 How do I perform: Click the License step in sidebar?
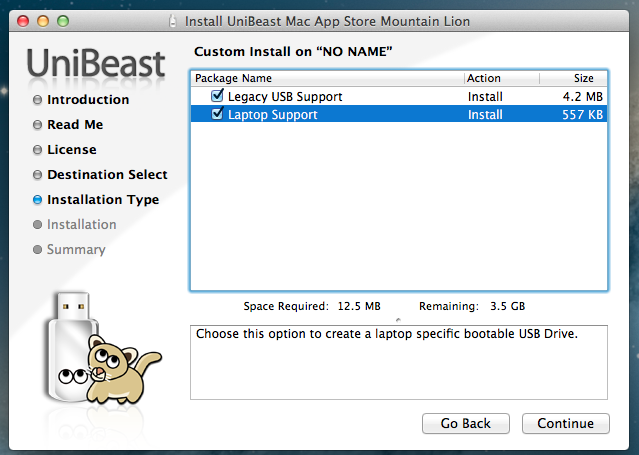coord(72,150)
